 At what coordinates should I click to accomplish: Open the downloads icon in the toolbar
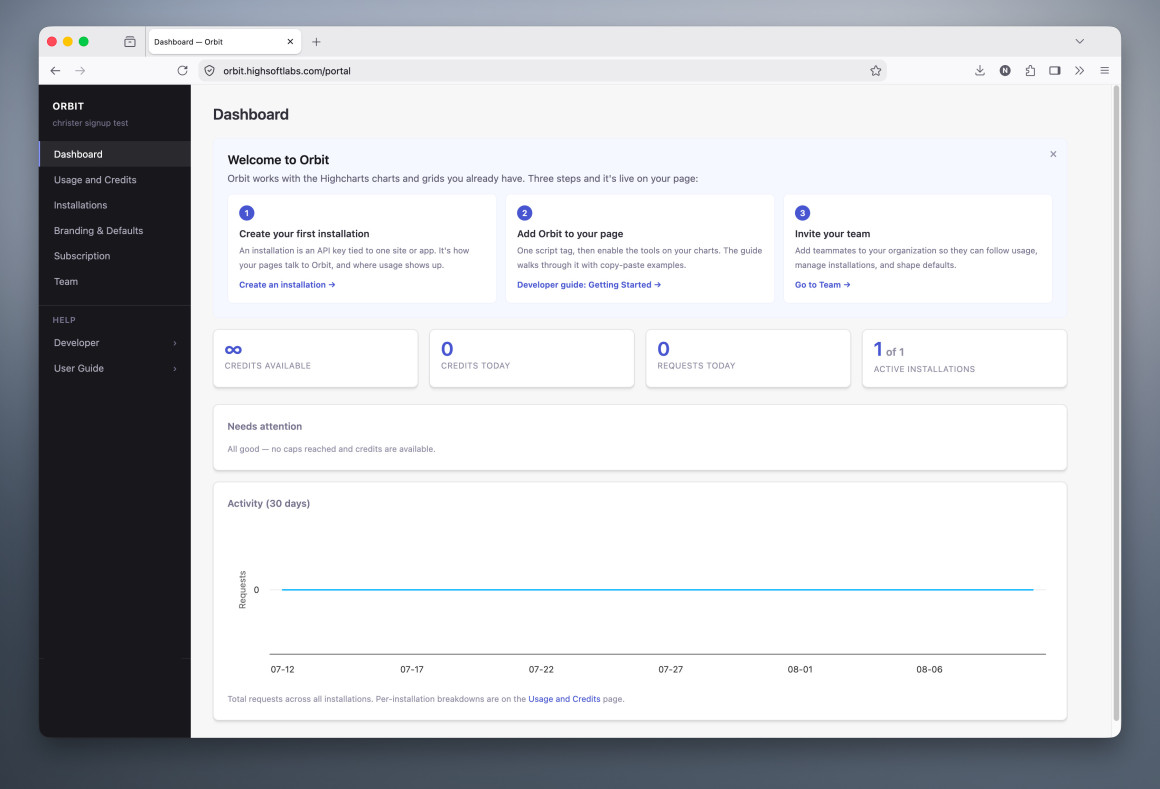pos(979,71)
